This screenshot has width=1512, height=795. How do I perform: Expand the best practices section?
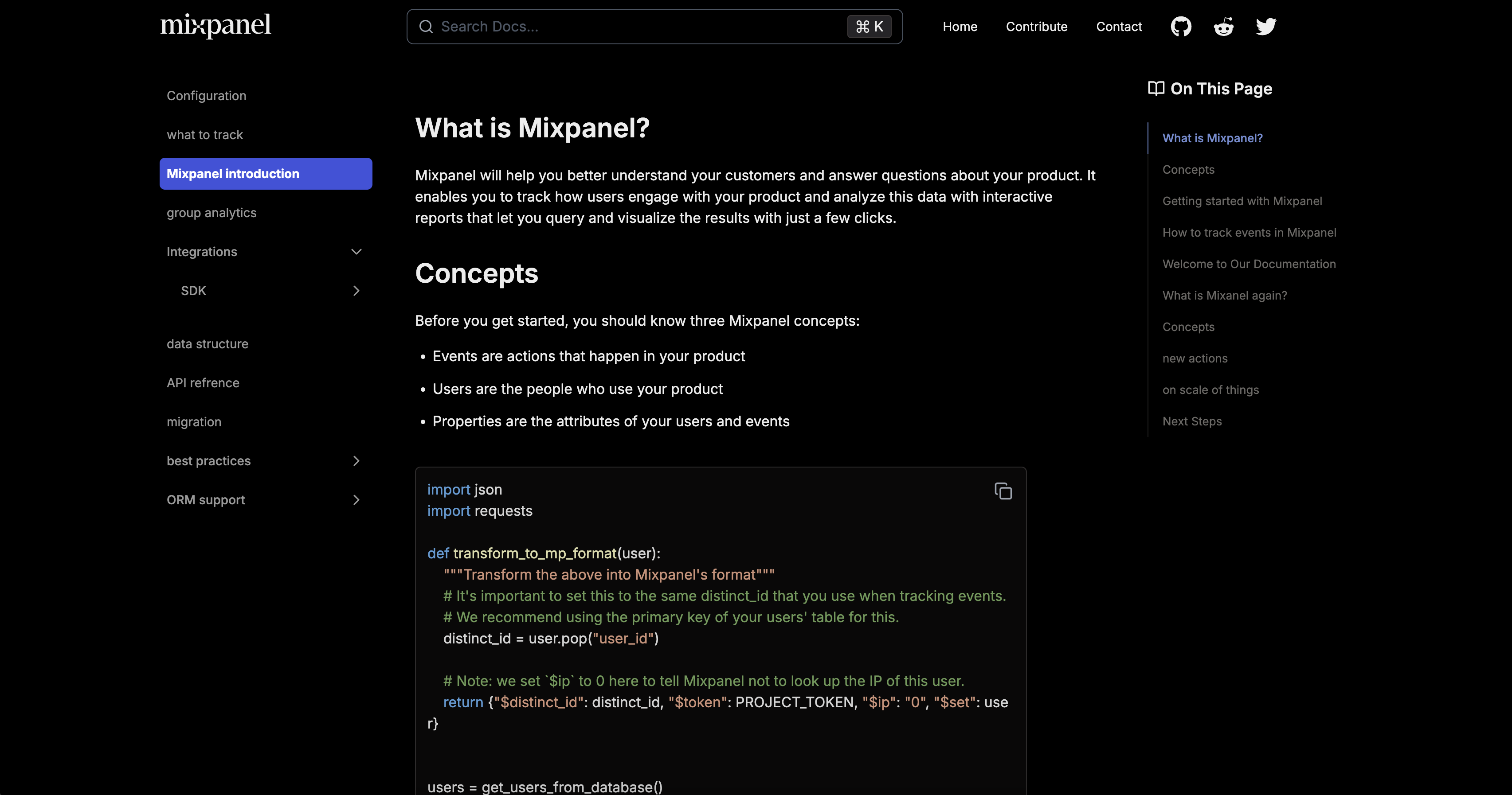(x=356, y=461)
